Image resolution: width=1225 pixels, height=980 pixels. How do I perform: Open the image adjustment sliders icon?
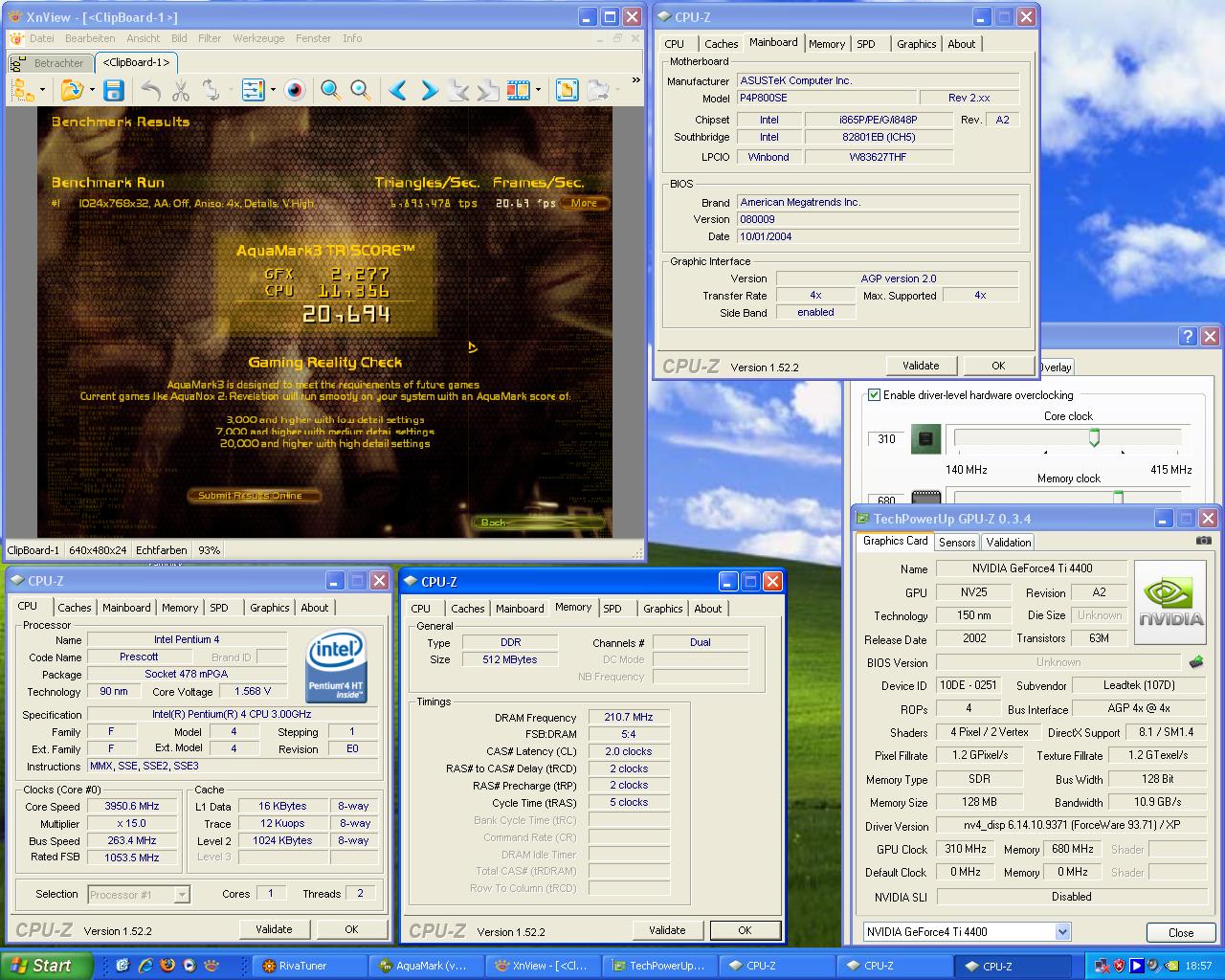(x=253, y=90)
